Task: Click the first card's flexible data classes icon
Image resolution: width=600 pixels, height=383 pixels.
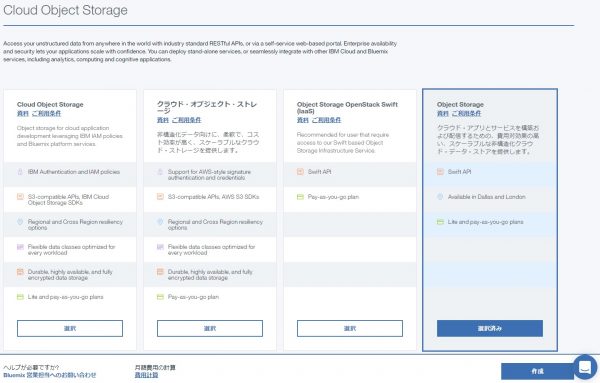Action: coord(20,247)
